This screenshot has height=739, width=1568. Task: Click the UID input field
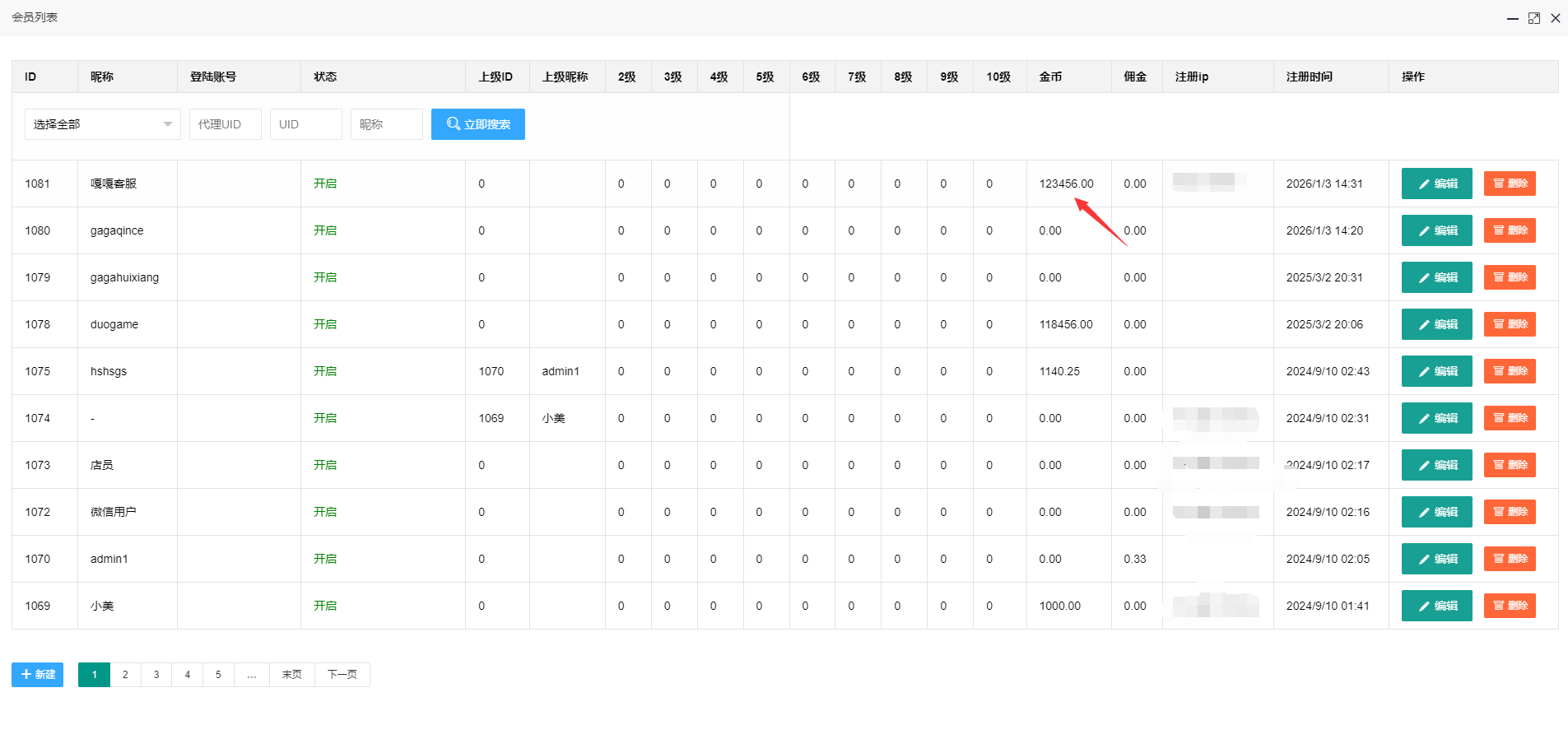305,124
